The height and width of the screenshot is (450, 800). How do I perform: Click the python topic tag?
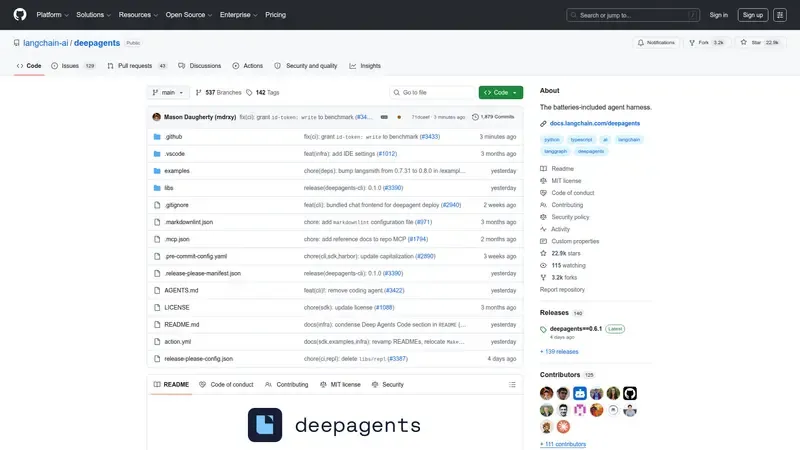point(552,139)
